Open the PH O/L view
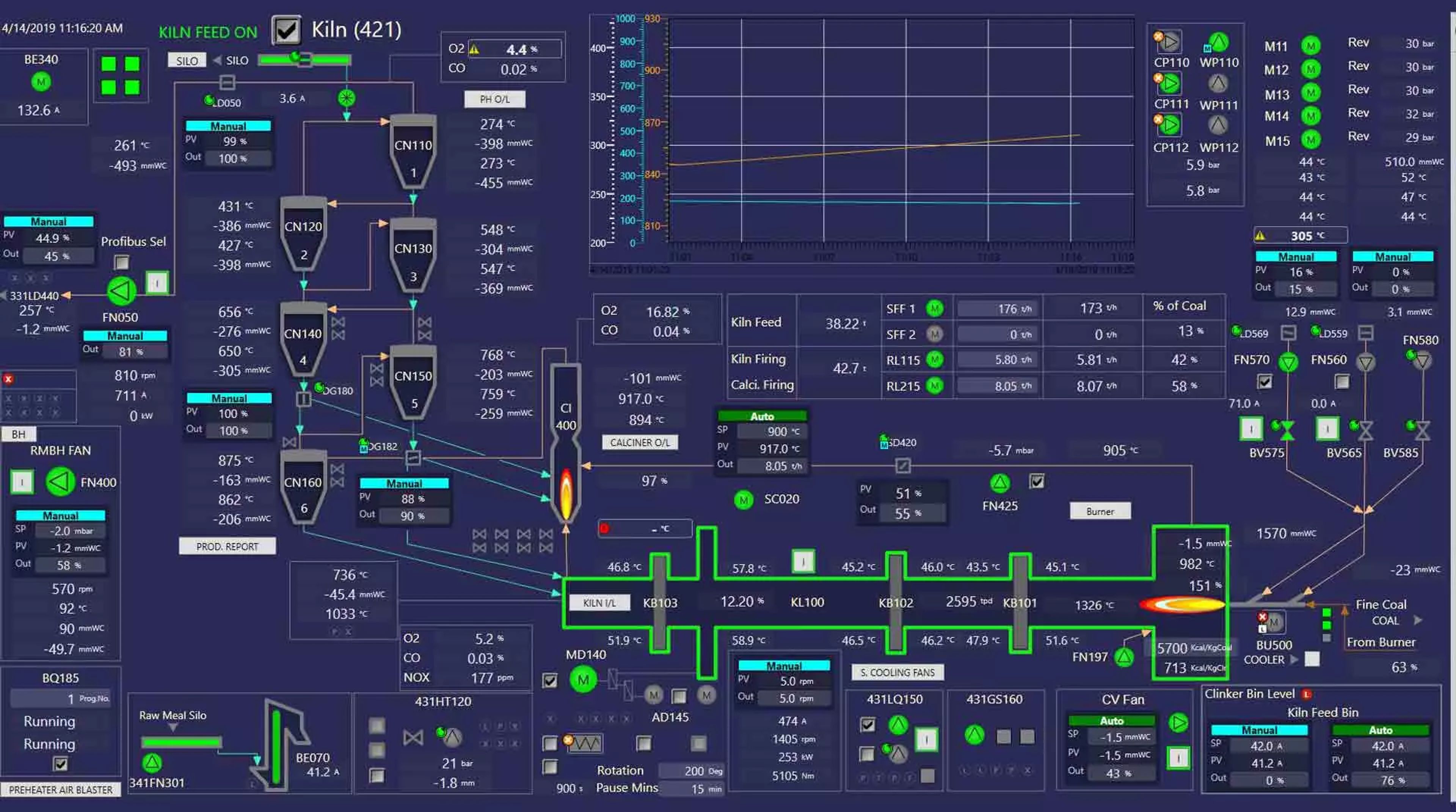This screenshot has height=812, width=1456. click(x=494, y=99)
